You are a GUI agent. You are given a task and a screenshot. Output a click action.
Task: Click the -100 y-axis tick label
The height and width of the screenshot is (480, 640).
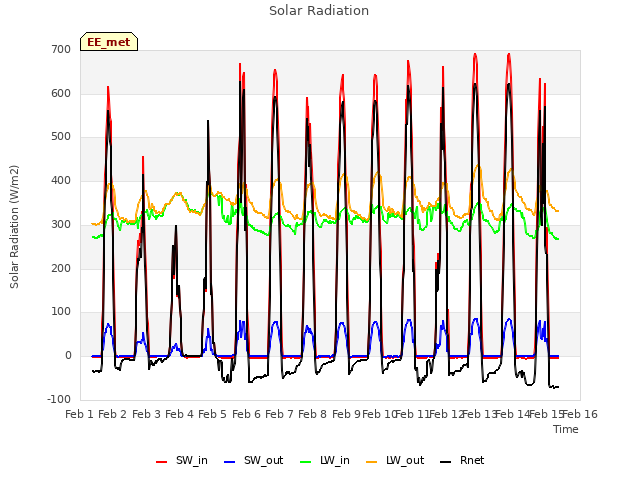coord(59,399)
